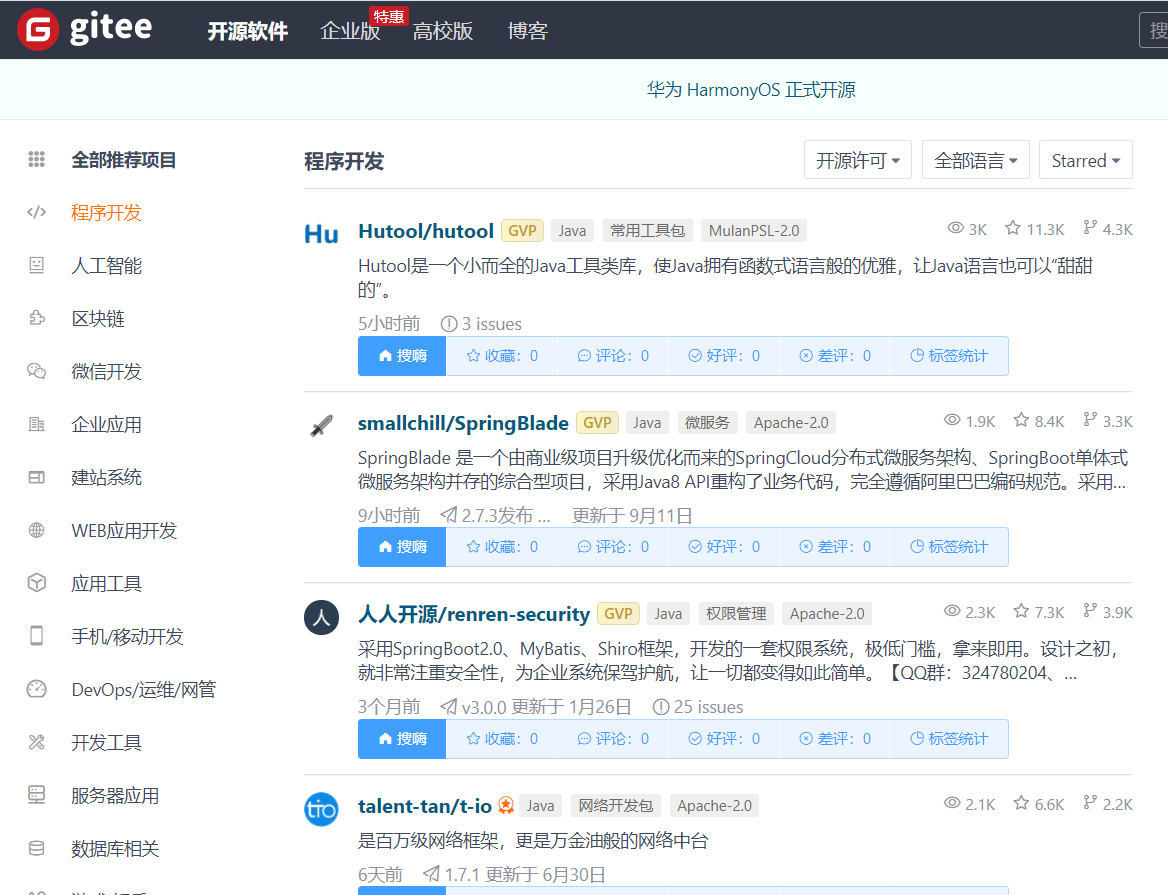
Task: Click 标签统计 under renren-security
Action: pos(949,739)
